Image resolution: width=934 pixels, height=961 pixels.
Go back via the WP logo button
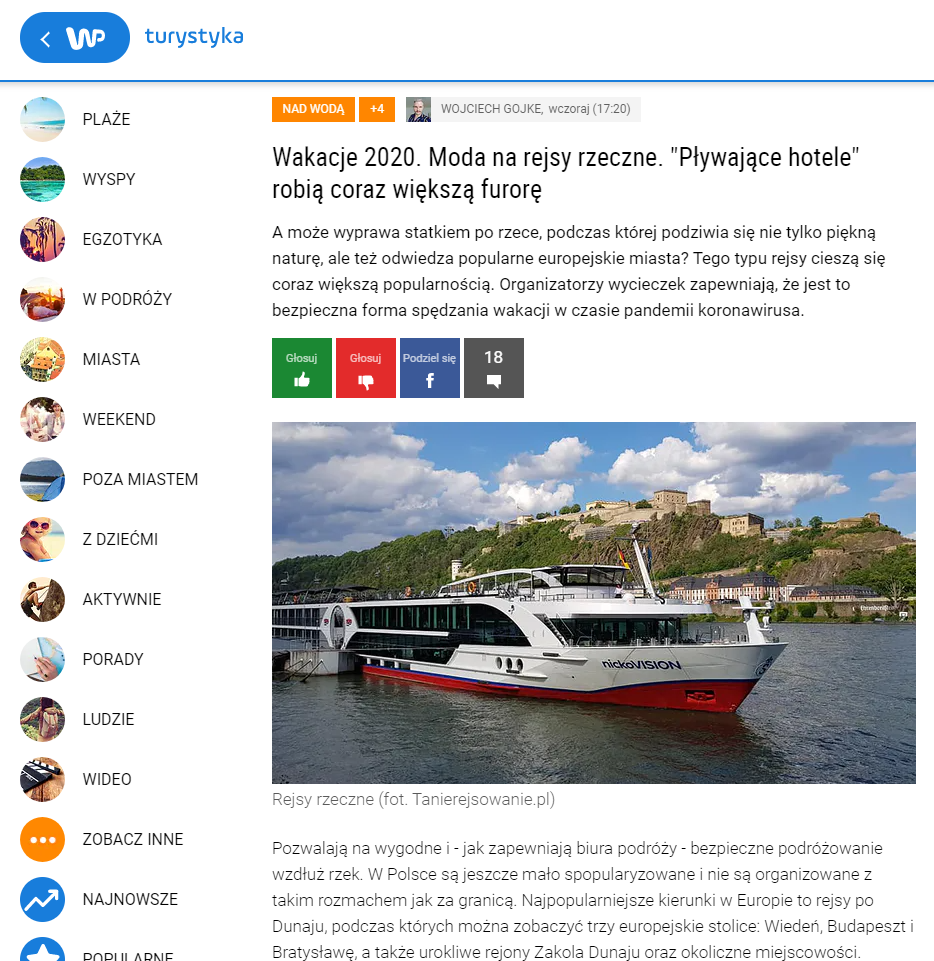[75, 37]
